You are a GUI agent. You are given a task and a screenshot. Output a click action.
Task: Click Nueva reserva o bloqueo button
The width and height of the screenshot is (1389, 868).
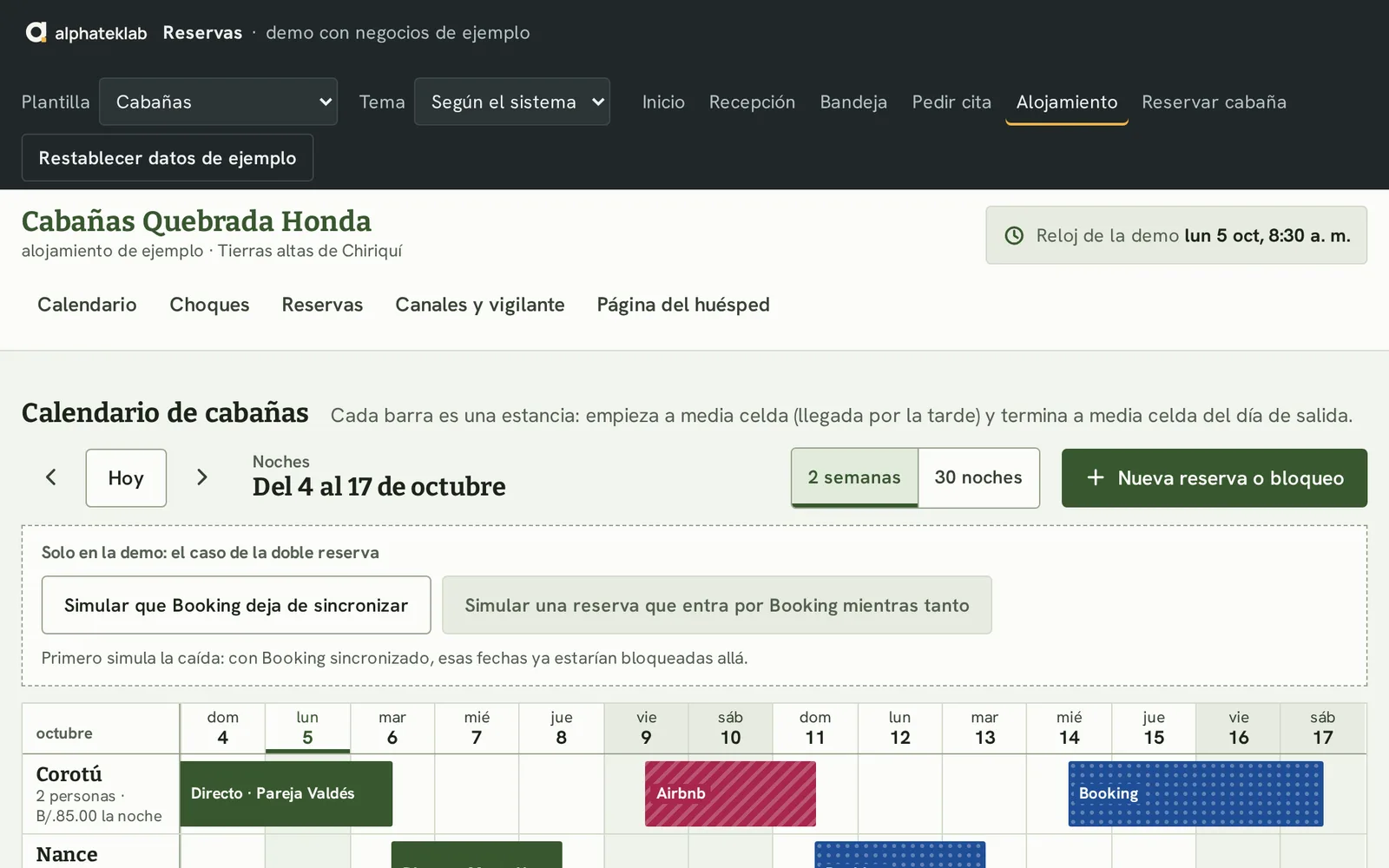tap(1215, 477)
